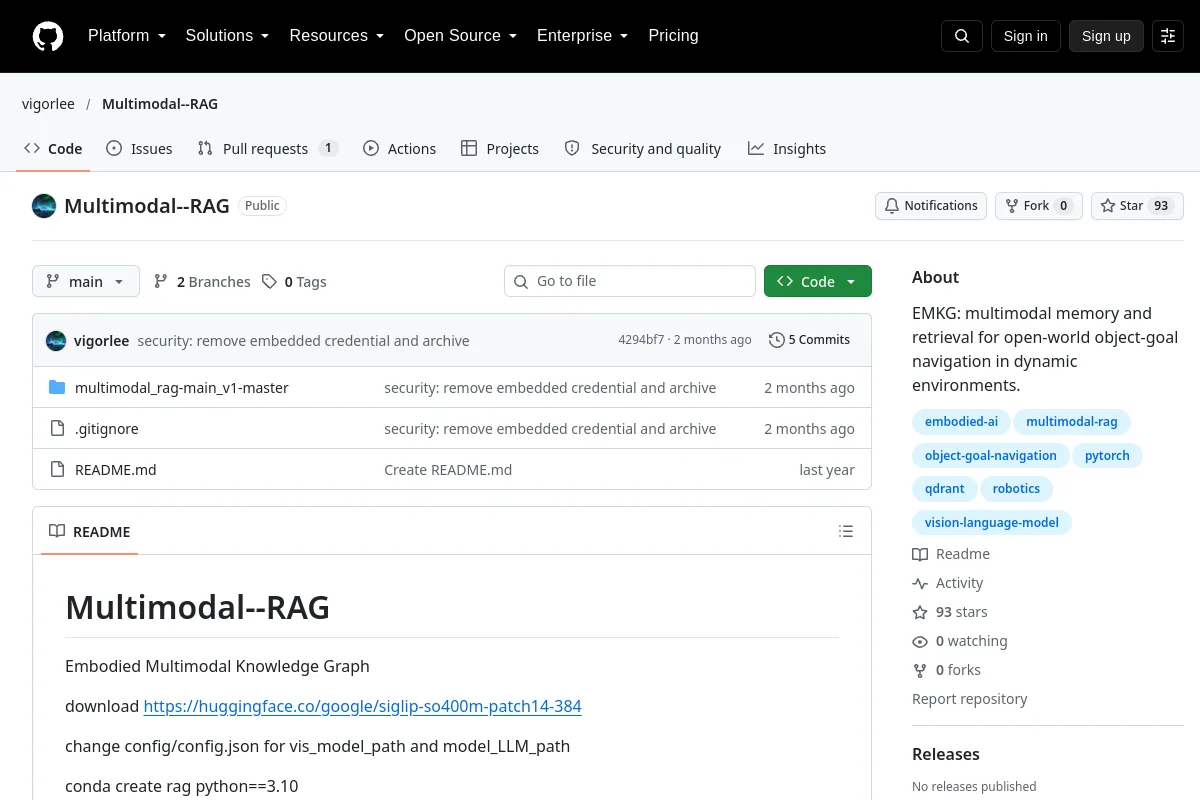The width and height of the screenshot is (1200, 800).
Task: Focus the Go to file field
Action: pyautogui.click(x=630, y=282)
